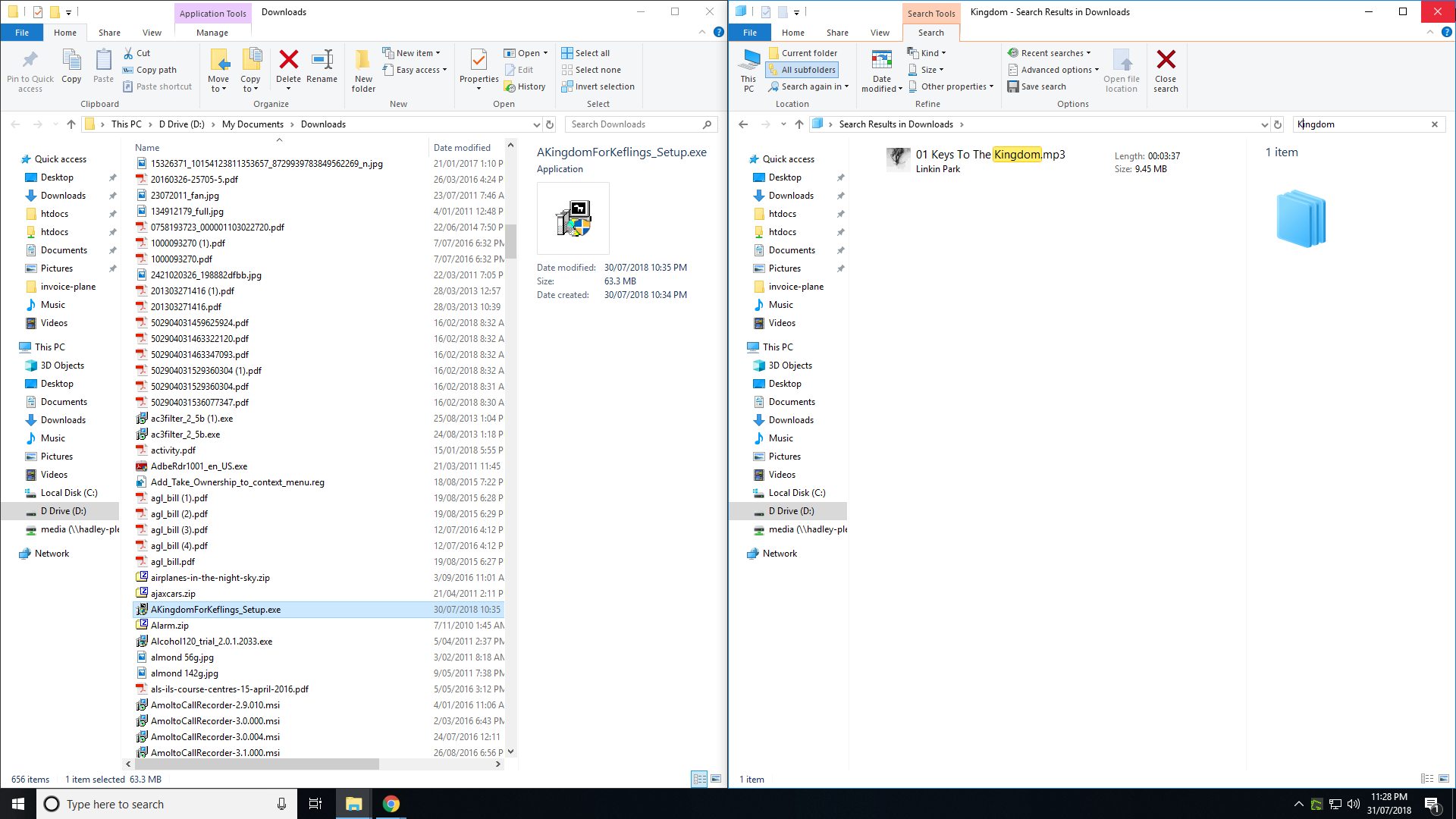This screenshot has width=1456, height=819.
Task: Switch search window to details view
Action: 1426,779
